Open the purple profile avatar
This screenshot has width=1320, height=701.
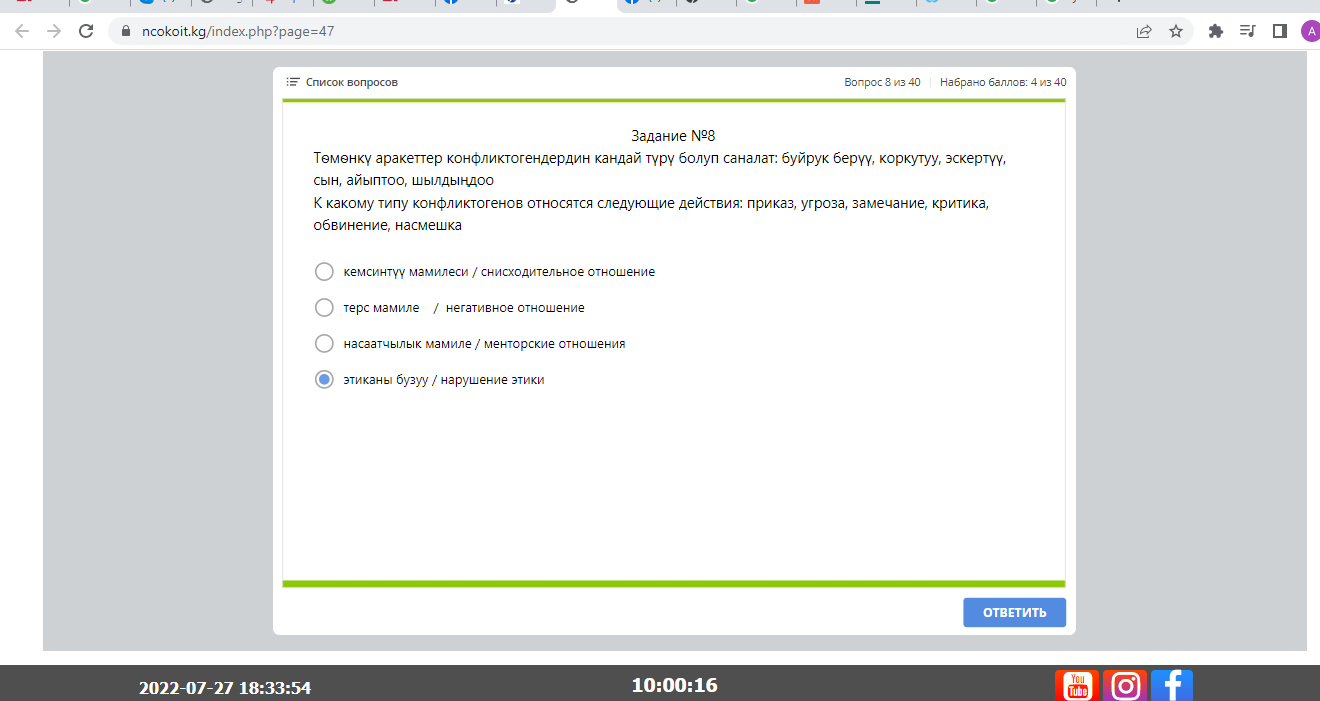(x=1310, y=31)
